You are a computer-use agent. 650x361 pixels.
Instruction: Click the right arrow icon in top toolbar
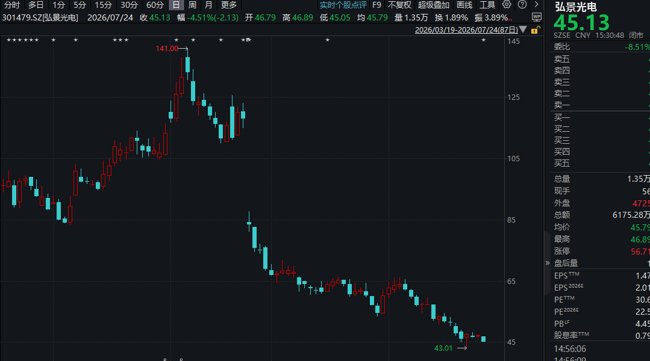536,5
